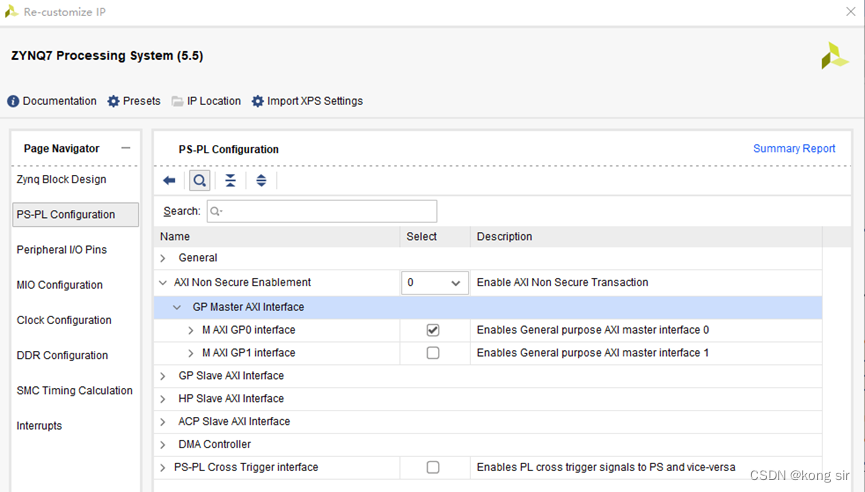
Task: Click the M AXI GP0 interface label
Action: (249, 330)
